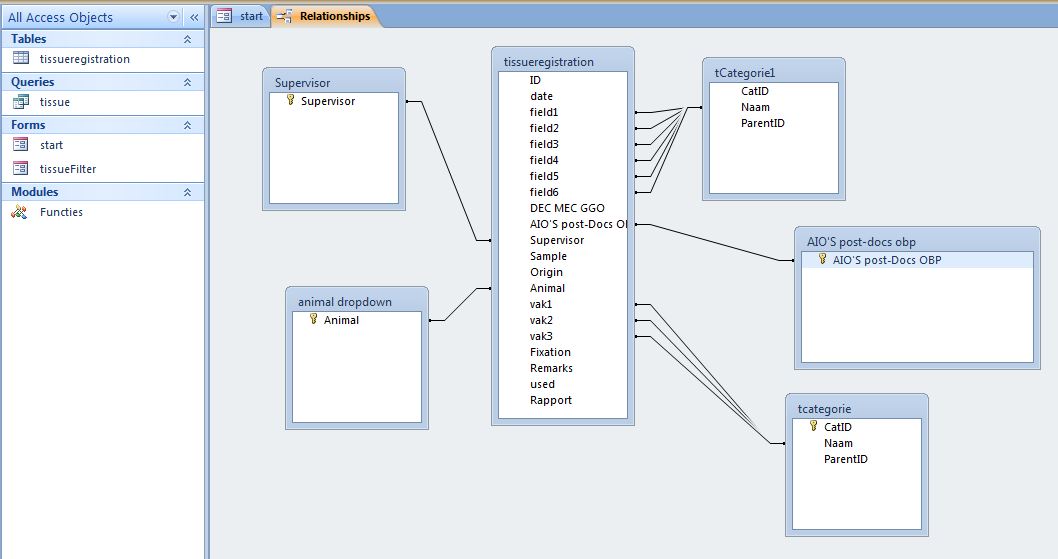Image resolution: width=1058 pixels, height=559 pixels.
Task: Collapse the Modules group
Action: click(x=188, y=192)
